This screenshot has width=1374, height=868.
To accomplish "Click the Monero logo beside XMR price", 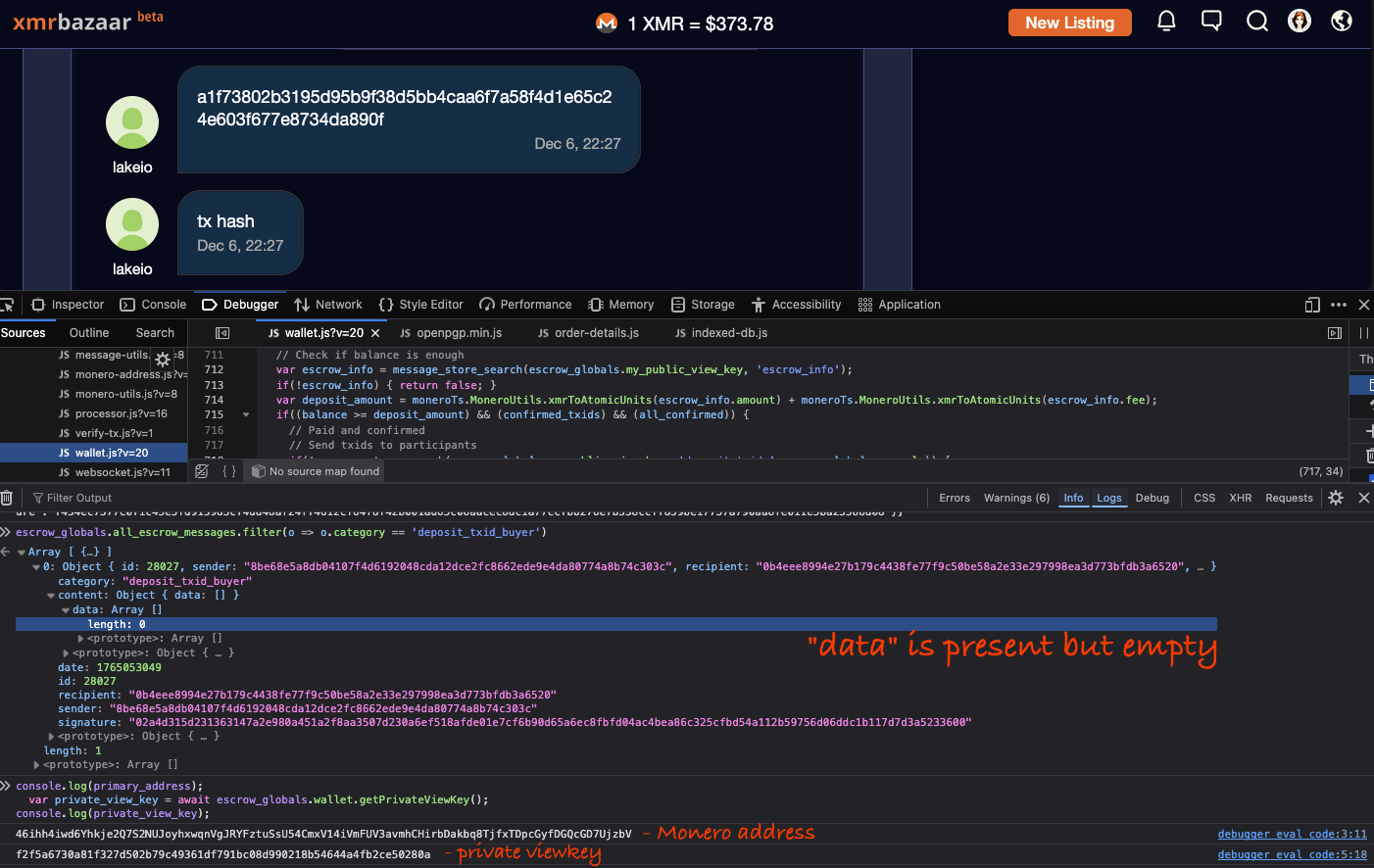I will 607,23.
